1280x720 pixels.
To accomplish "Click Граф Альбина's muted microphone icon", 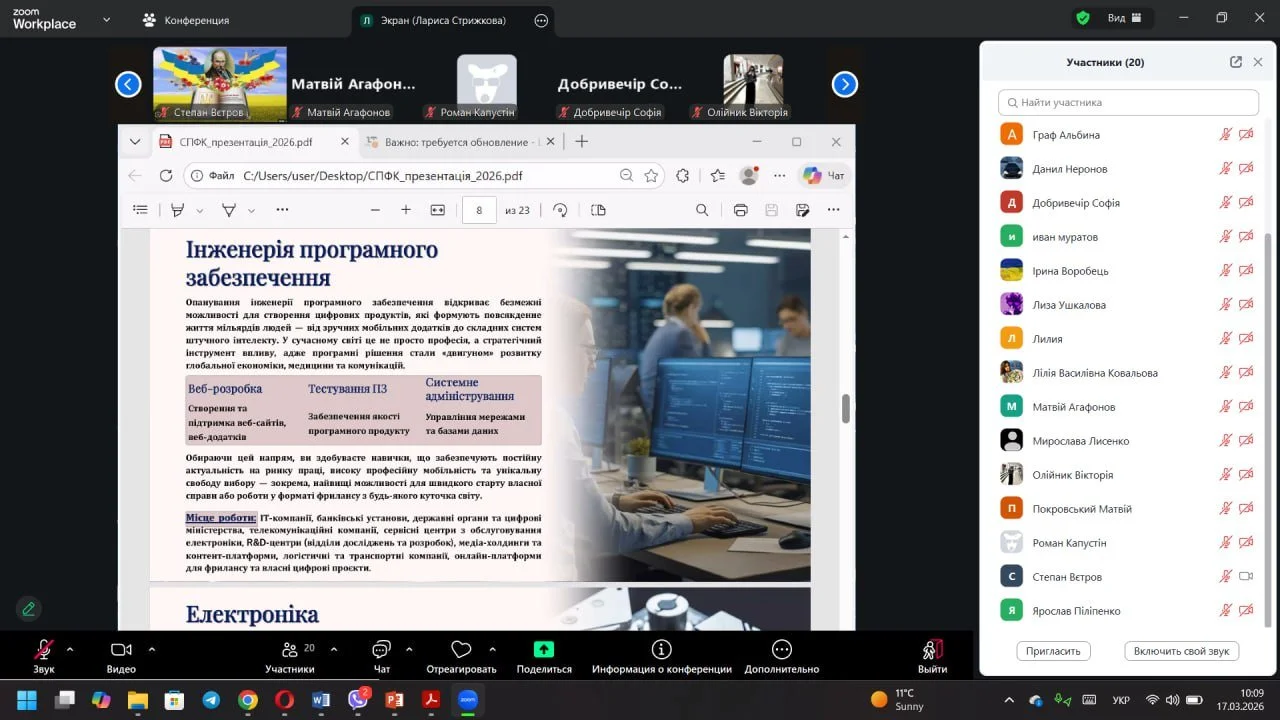I will pyautogui.click(x=1225, y=135).
